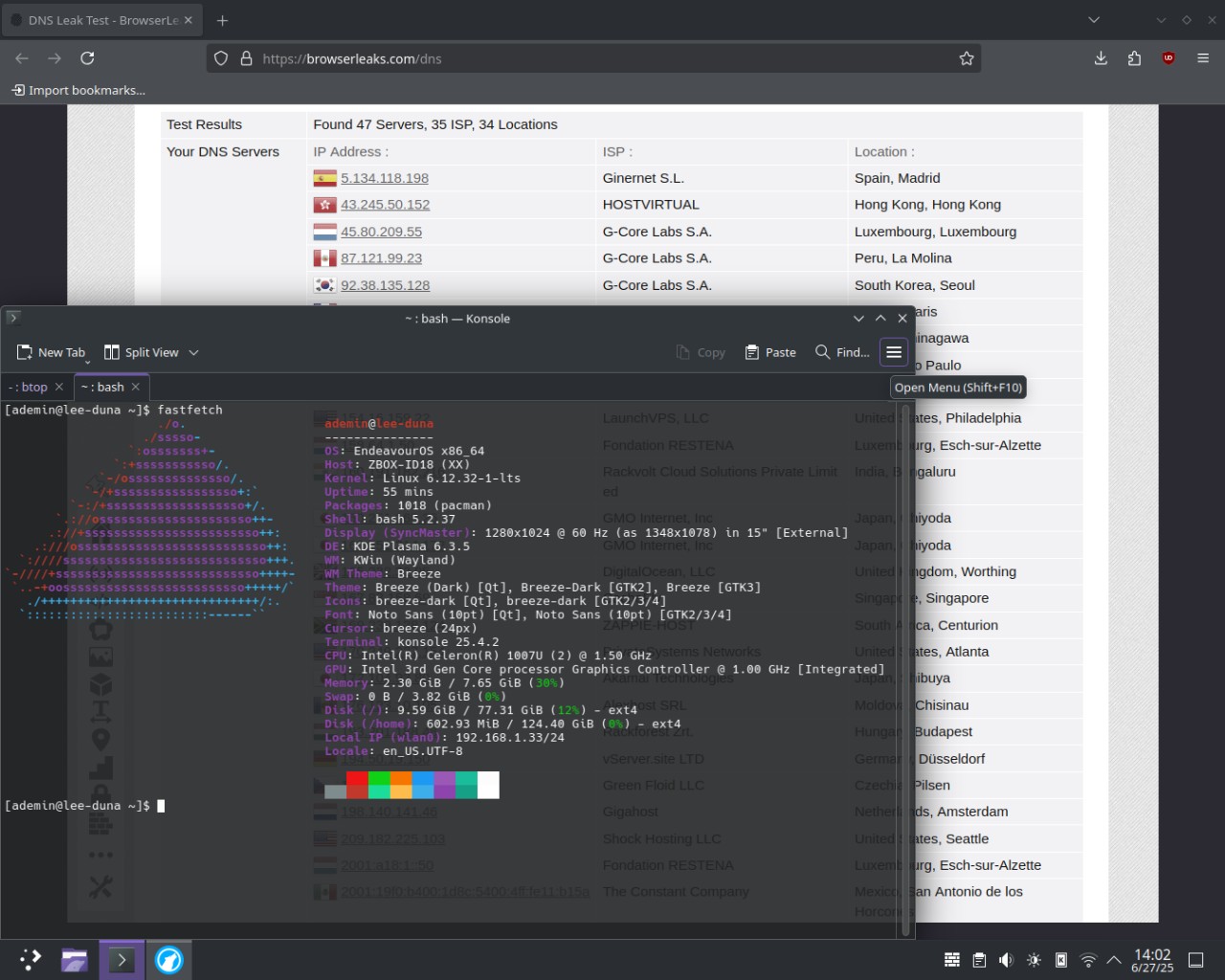The width and height of the screenshot is (1225, 980).
Task: Open Konsole Find search
Action: (842, 352)
